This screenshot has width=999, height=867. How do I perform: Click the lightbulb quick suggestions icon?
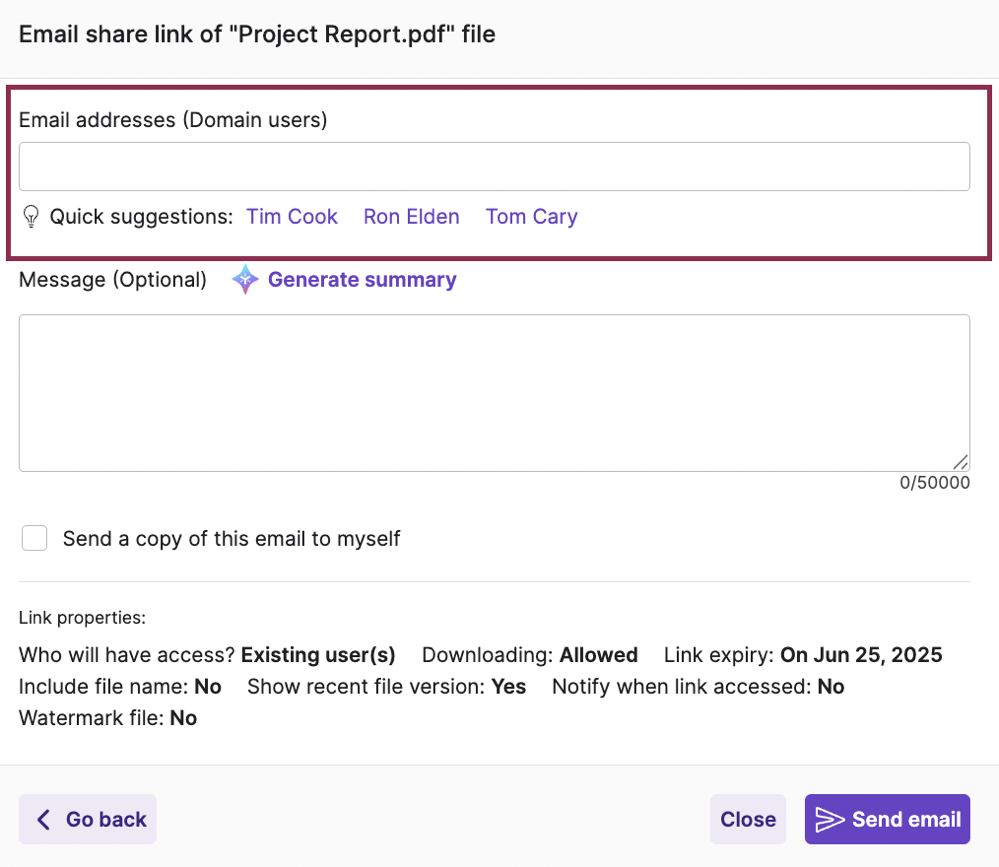pos(31,216)
